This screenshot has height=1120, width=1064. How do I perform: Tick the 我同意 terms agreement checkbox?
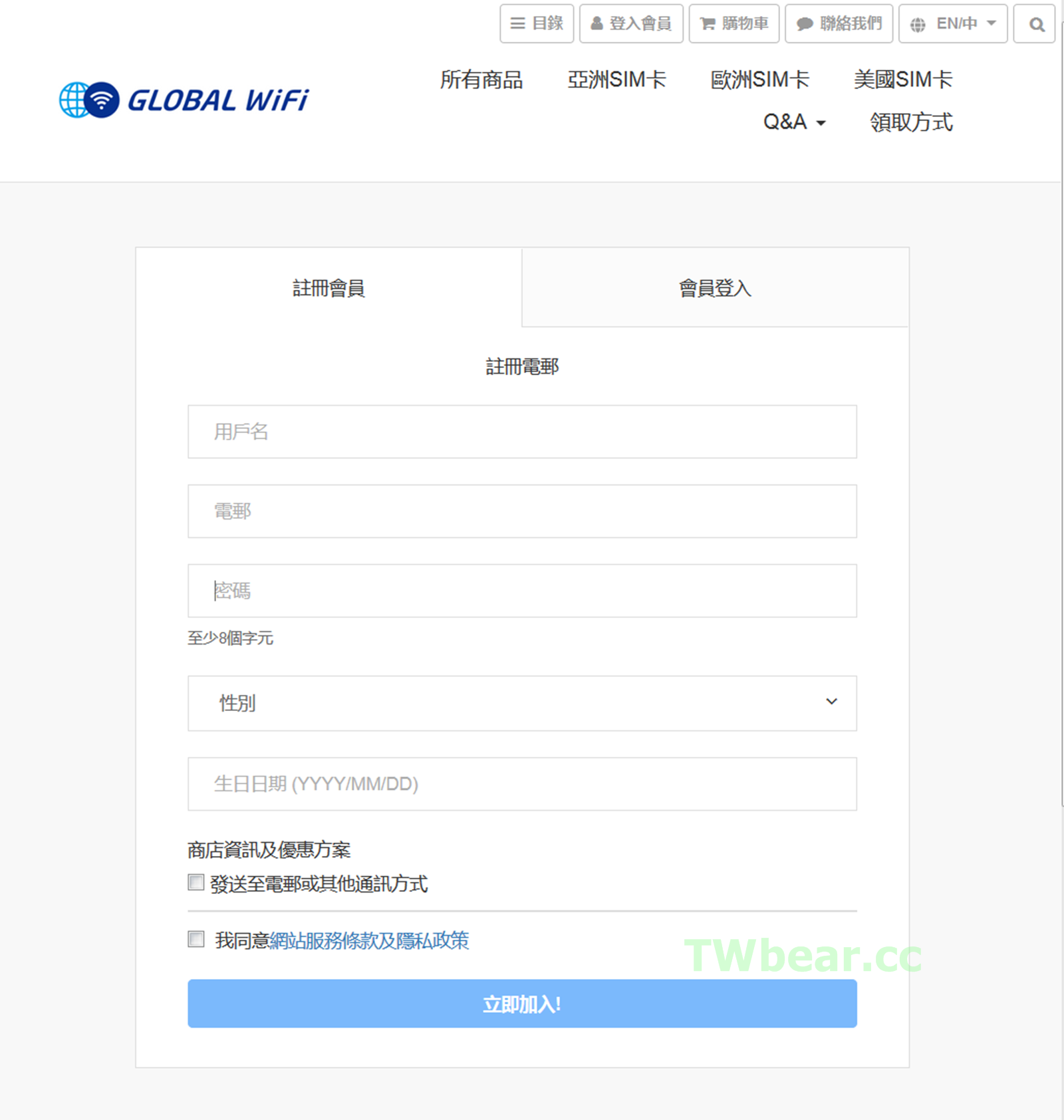coord(196,939)
